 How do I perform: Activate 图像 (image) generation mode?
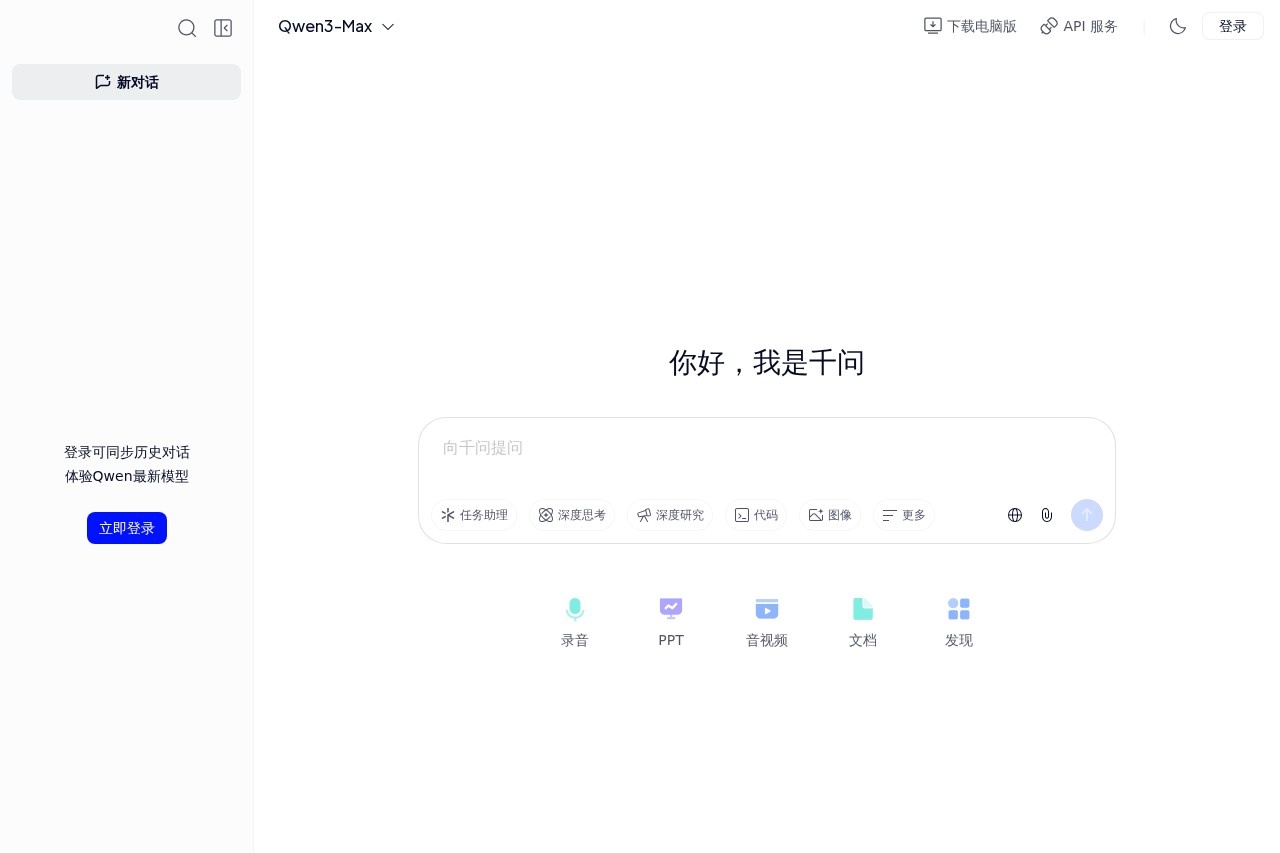tap(830, 515)
